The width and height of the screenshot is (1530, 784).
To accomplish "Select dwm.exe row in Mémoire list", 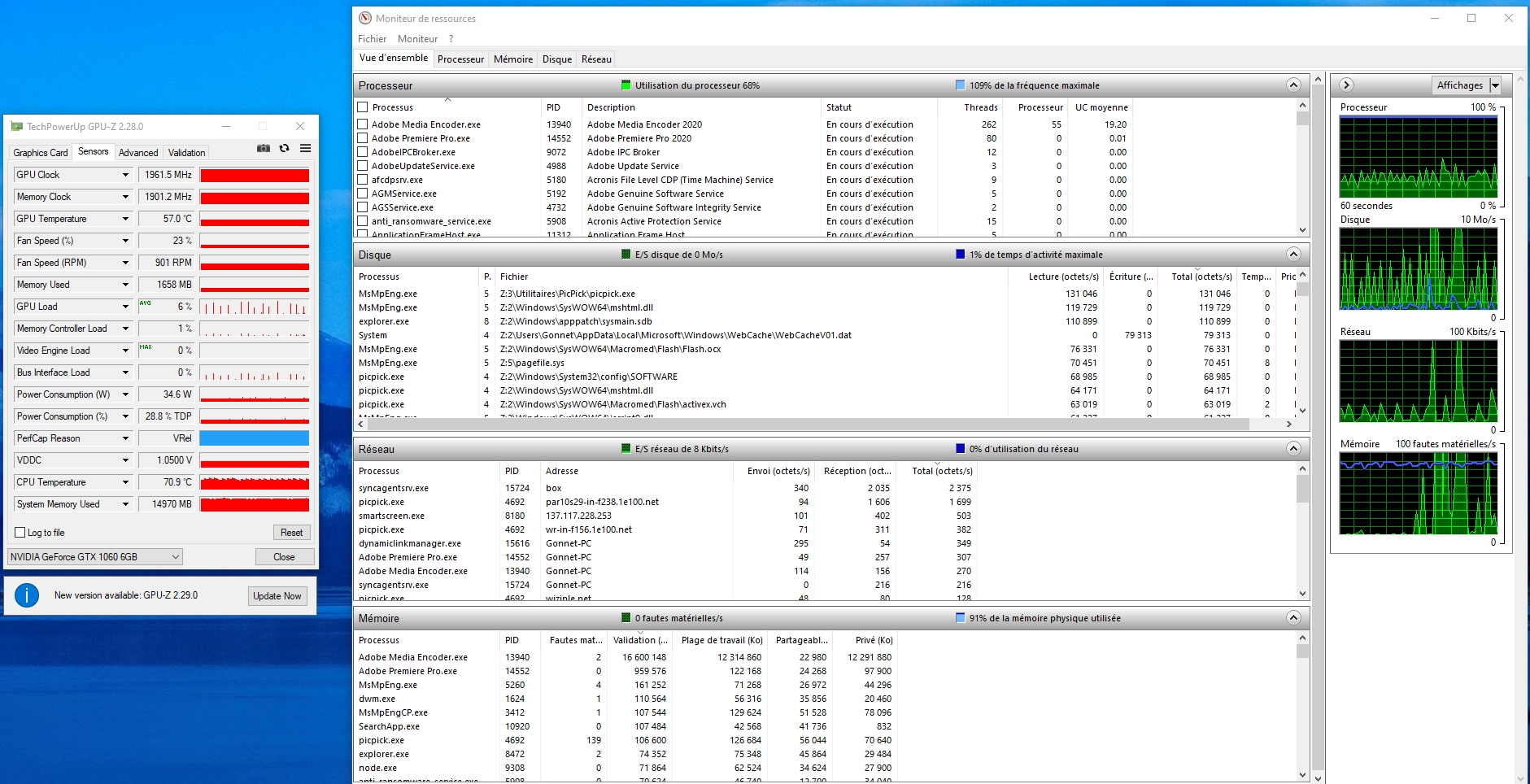I will tap(625, 699).
